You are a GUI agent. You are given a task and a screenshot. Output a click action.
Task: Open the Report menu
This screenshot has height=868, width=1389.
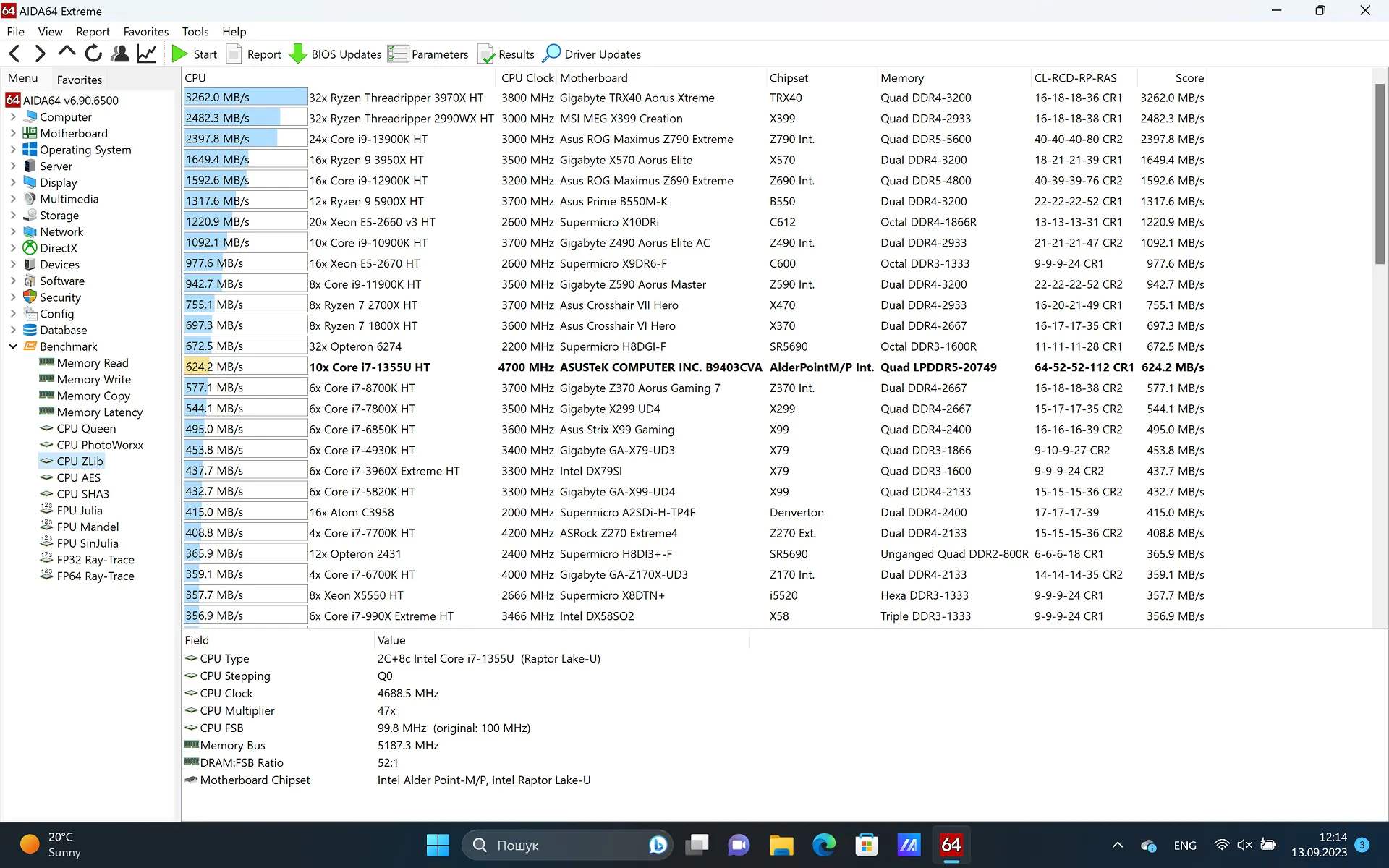93,32
